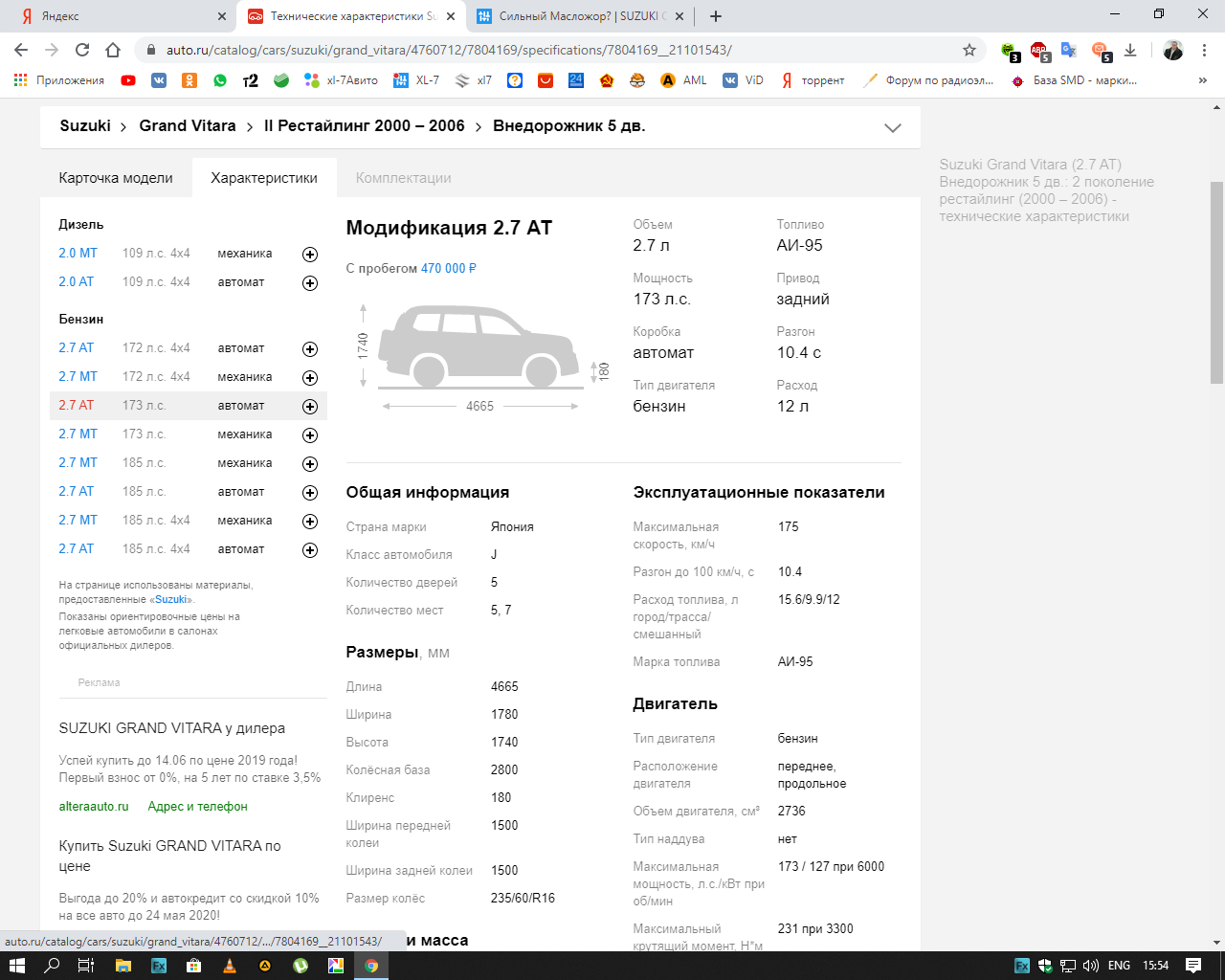This screenshot has width=1225, height=980.
Task: Open VLC from the taskbar
Action: point(230,966)
